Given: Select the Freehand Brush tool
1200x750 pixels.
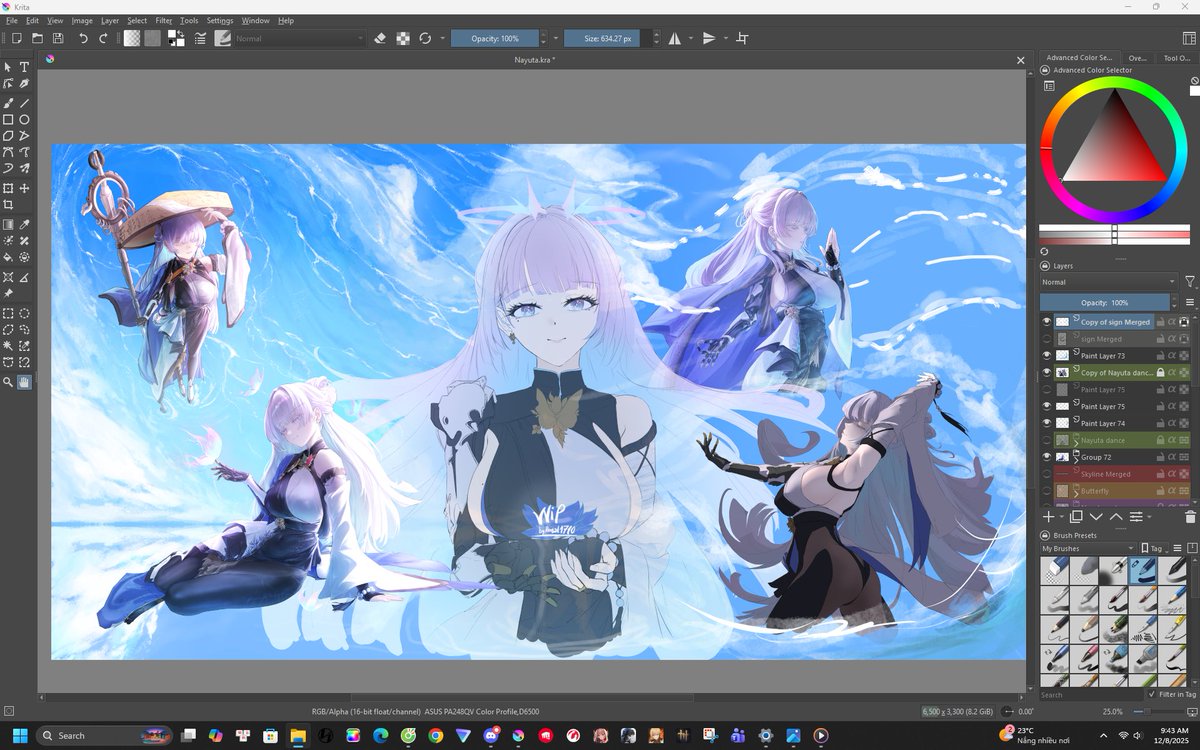Looking at the screenshot, I should point(8,102).
